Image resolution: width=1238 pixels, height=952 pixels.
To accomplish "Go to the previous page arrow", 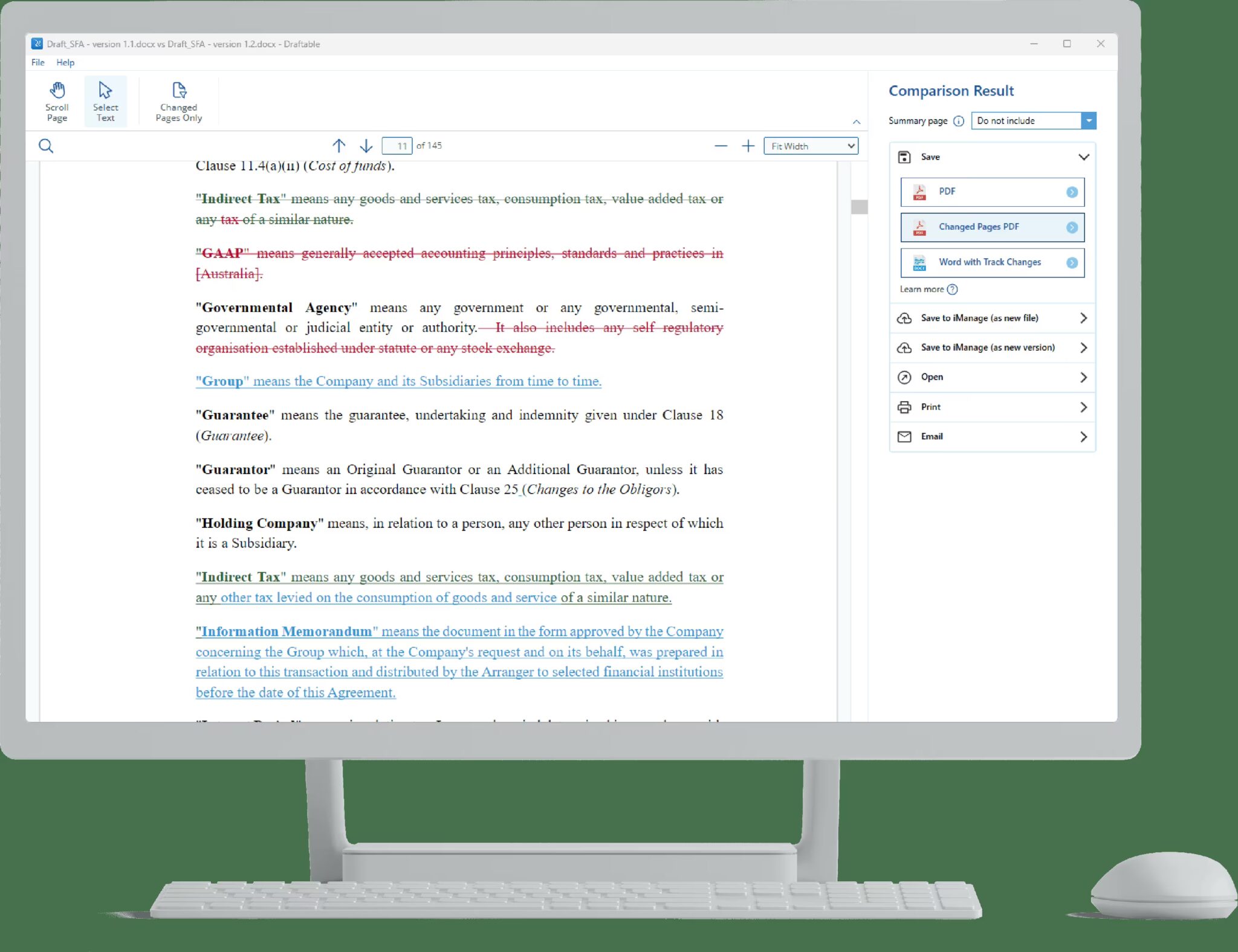I will coord(339,146).
